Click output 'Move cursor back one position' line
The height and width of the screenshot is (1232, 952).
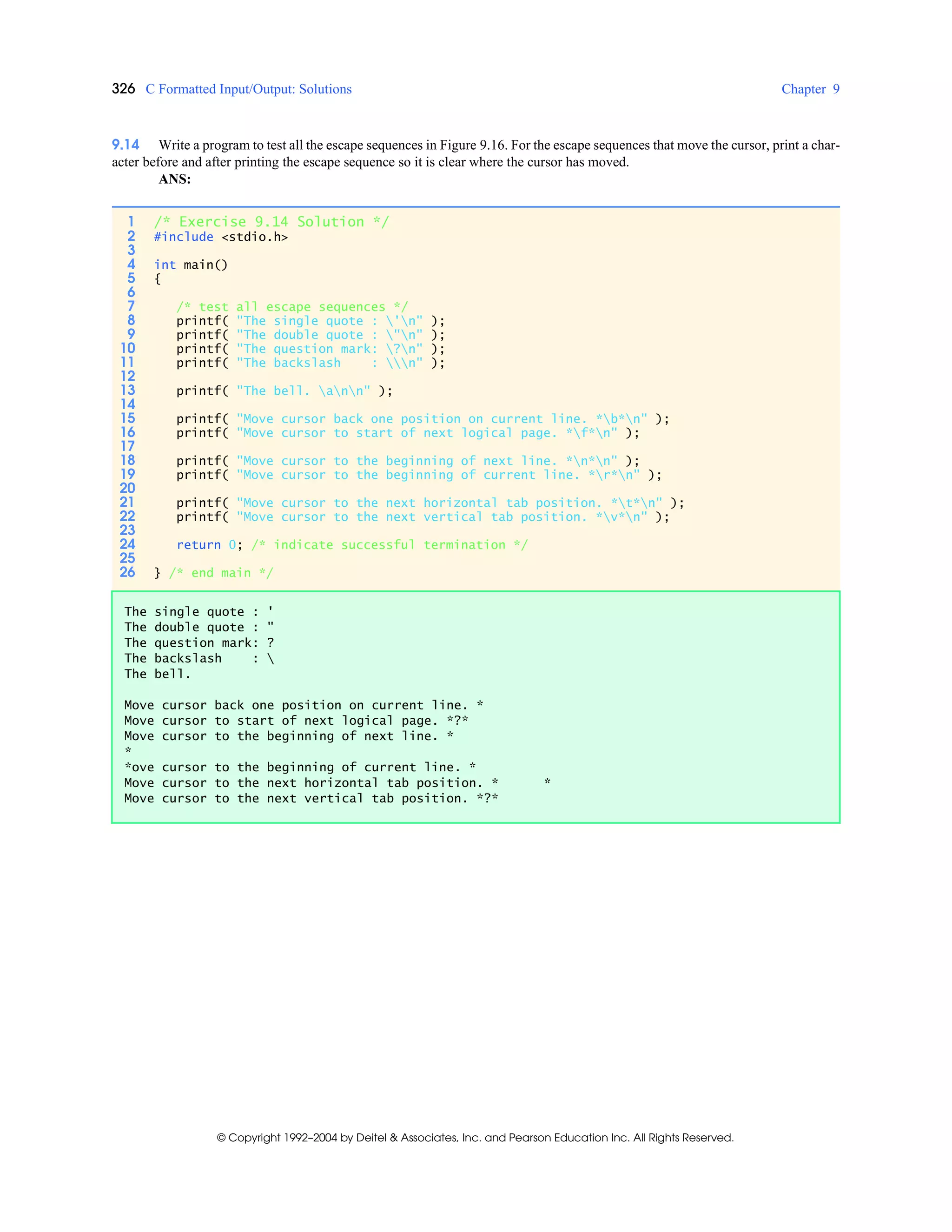304,705
